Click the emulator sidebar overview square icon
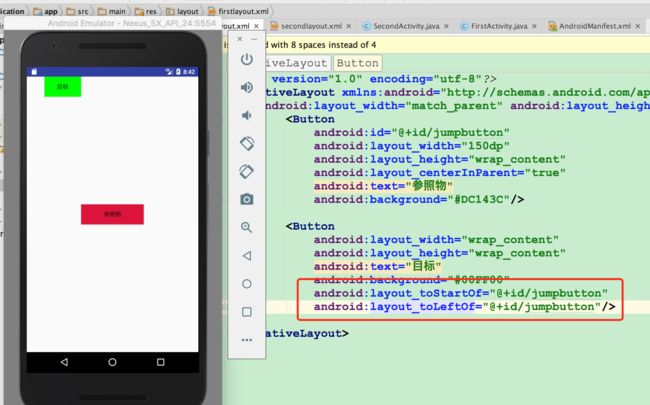This screenshot has width=650, height=405. click(x=247, y=312)
